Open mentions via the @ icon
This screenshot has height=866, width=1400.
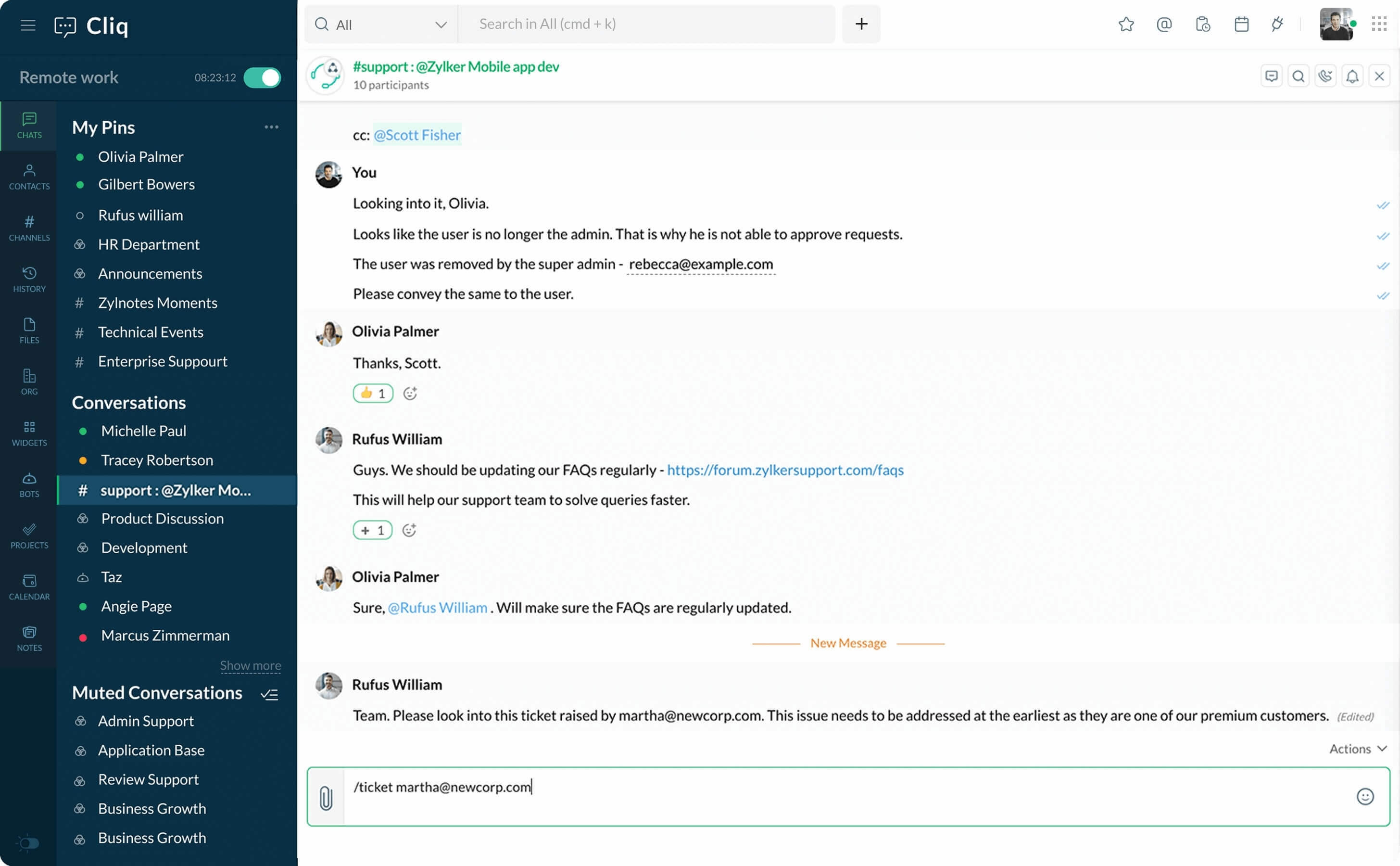click(x=1163, y=24)
